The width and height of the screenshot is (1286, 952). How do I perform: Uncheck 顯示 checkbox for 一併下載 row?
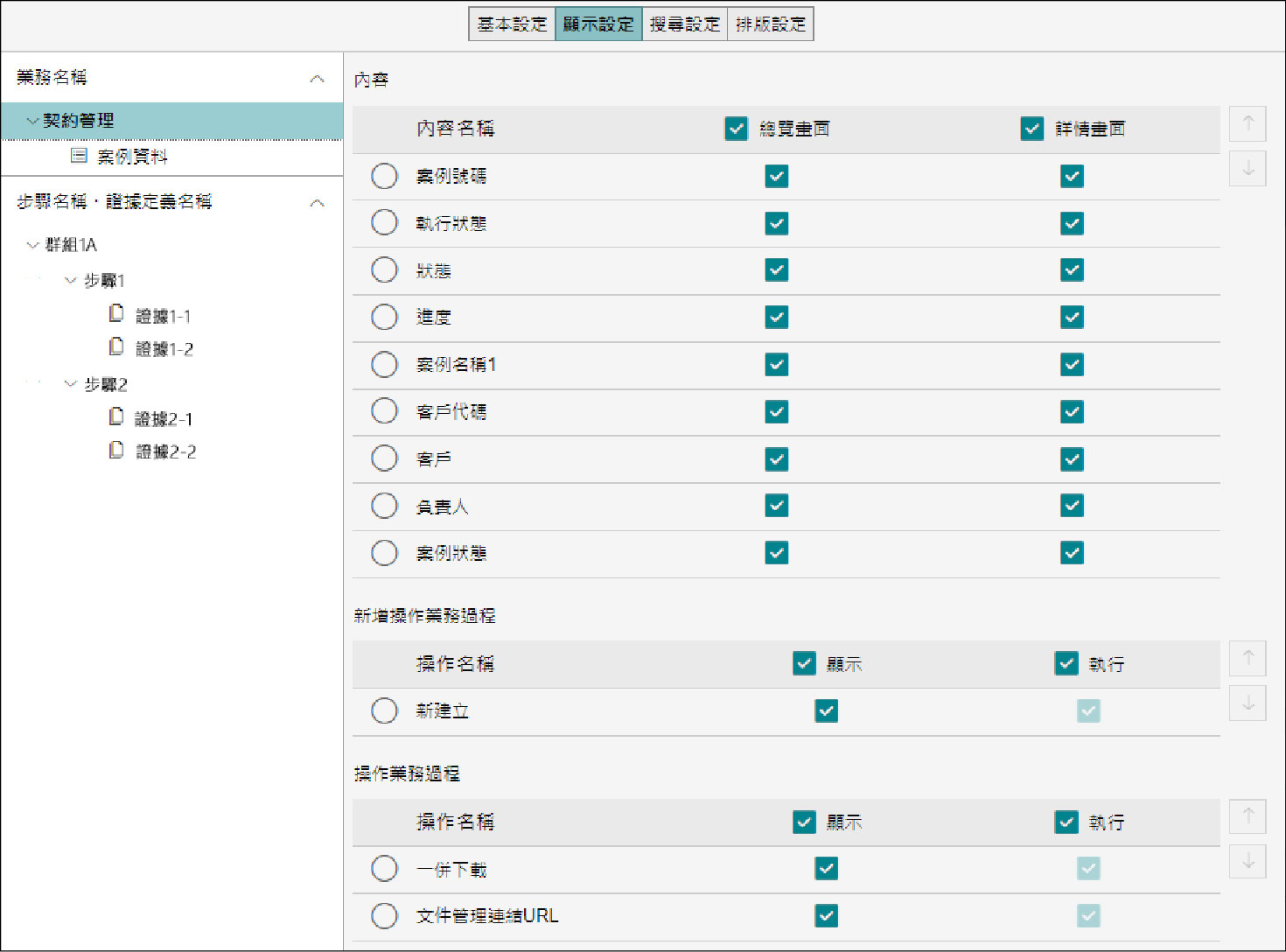click(x=826, y=869)
